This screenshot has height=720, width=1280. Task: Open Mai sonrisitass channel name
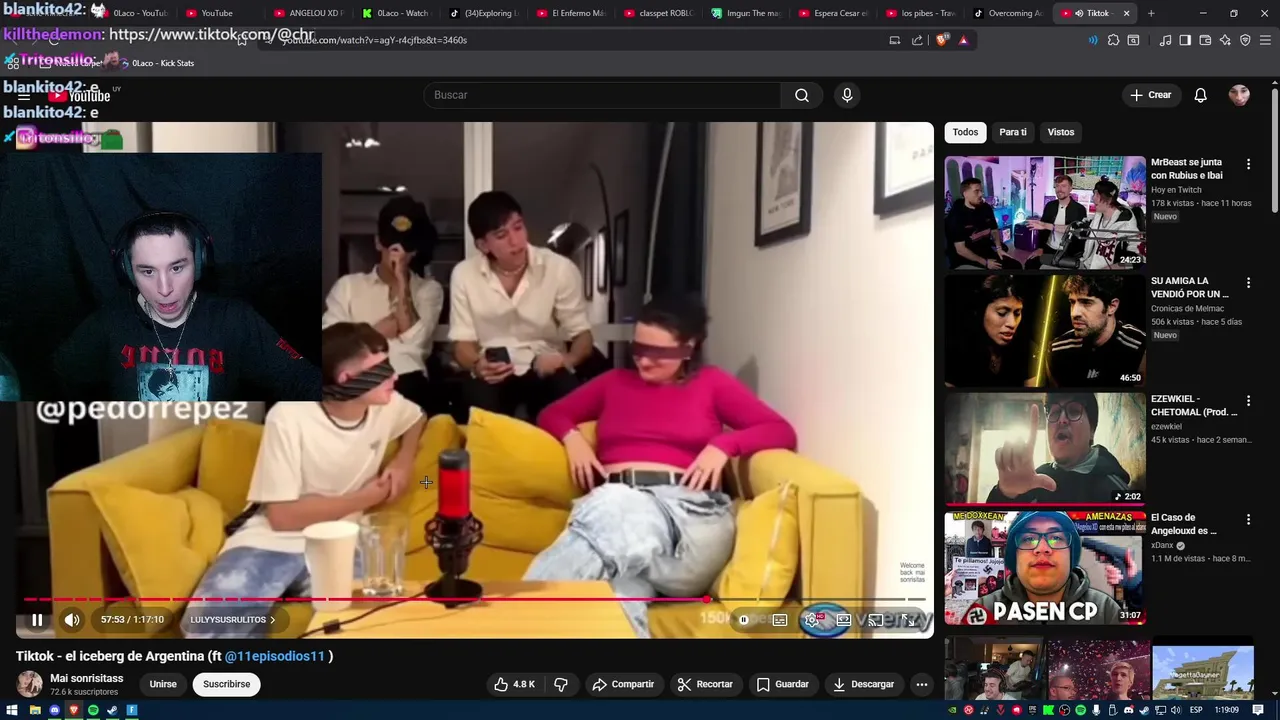[87, 678]
